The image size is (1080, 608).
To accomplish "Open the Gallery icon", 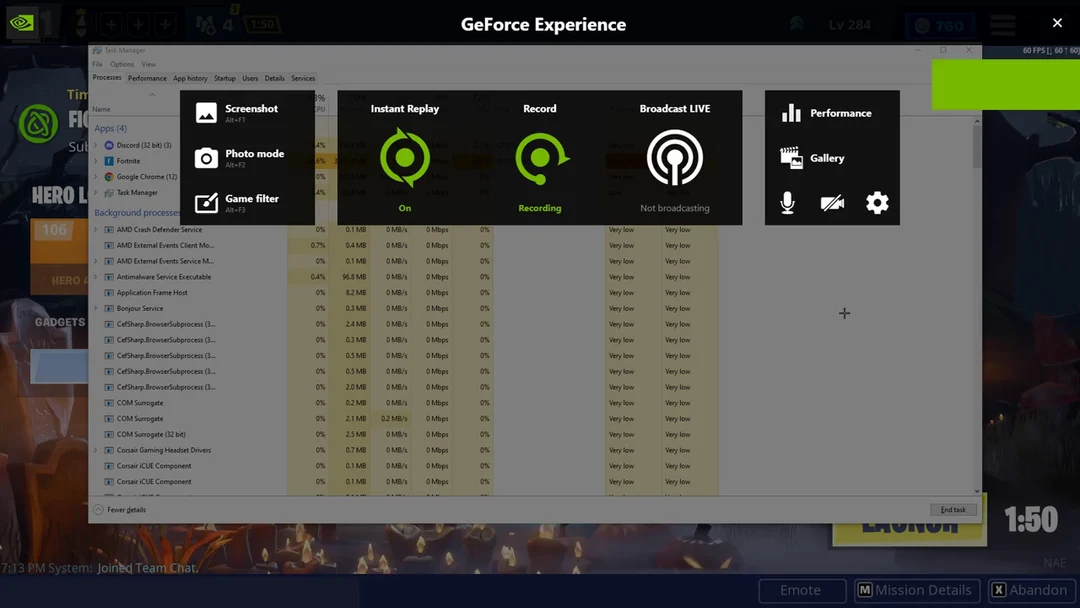I will point(791,158).
